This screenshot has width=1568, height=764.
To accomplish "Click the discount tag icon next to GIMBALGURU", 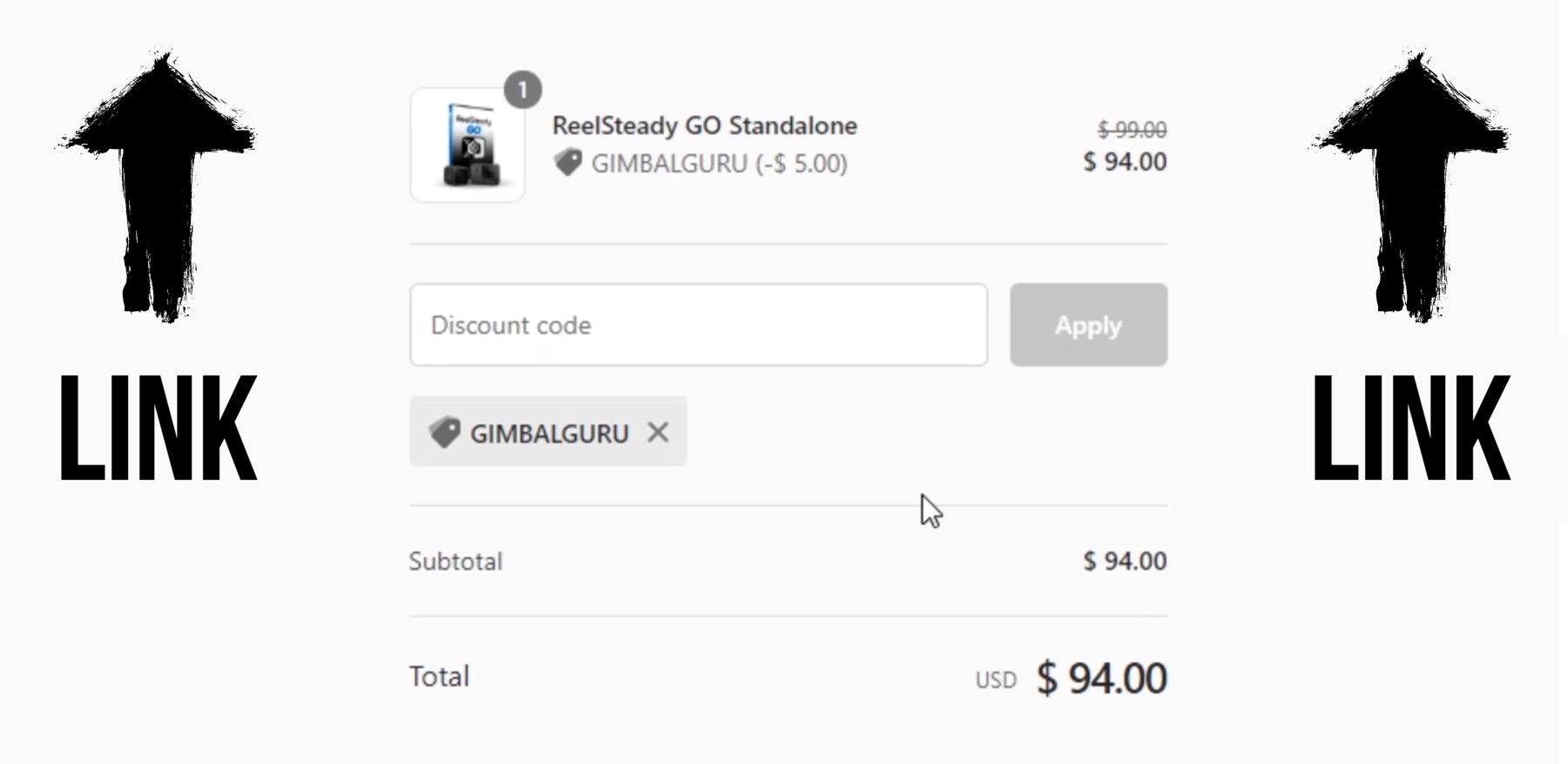I will pyautogui.click(x=569, y=163).
